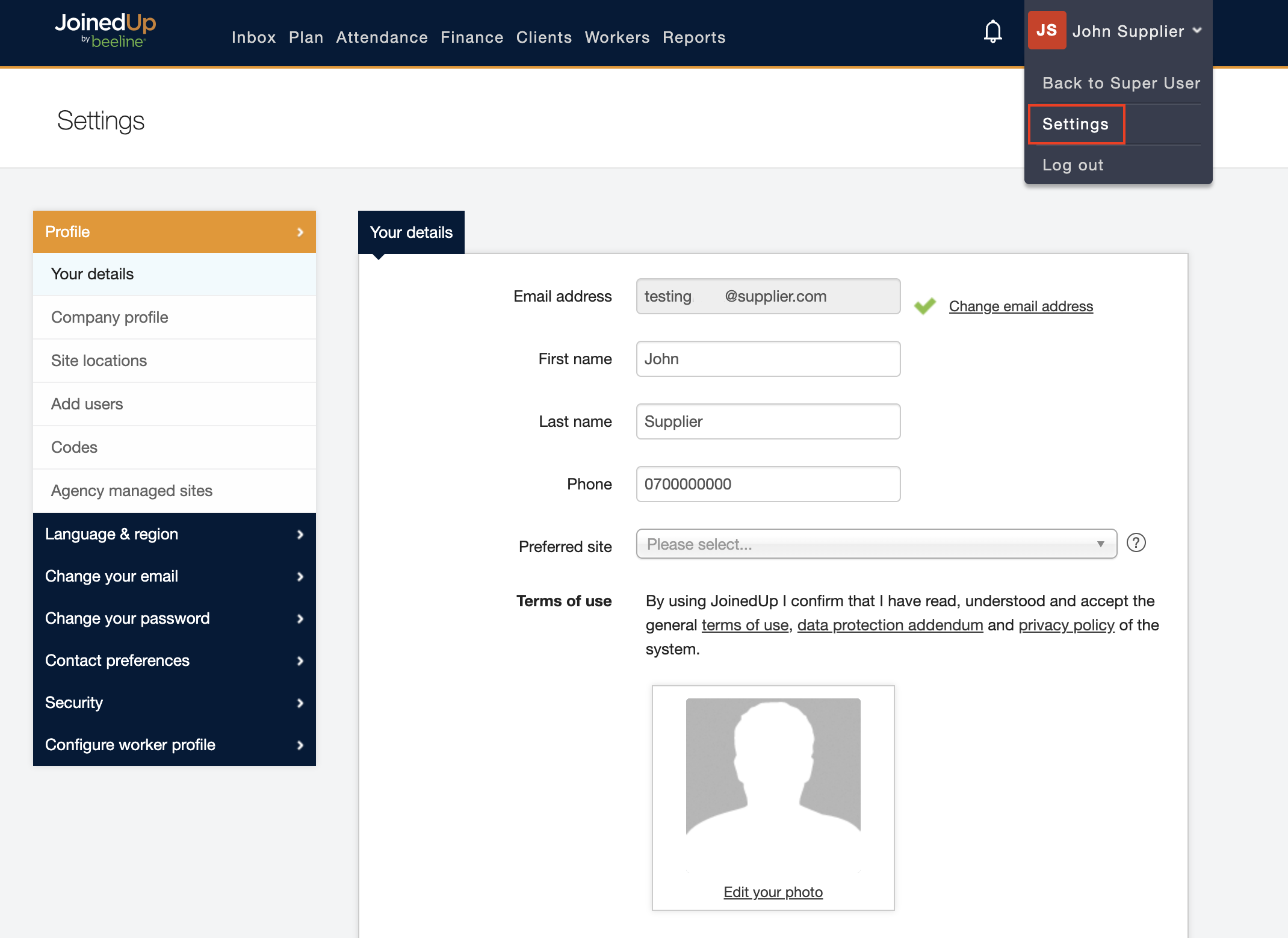Image resolution: width=1288 pixels, height=938 pixels.
Task: Click the First name input field
Action: (767, 359)
